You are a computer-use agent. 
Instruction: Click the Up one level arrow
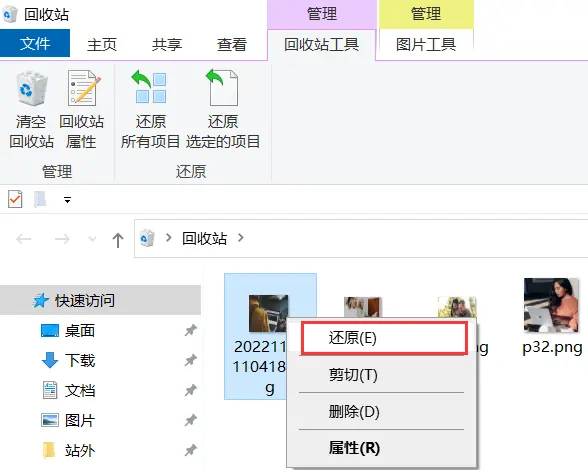(x=118, y=240)
